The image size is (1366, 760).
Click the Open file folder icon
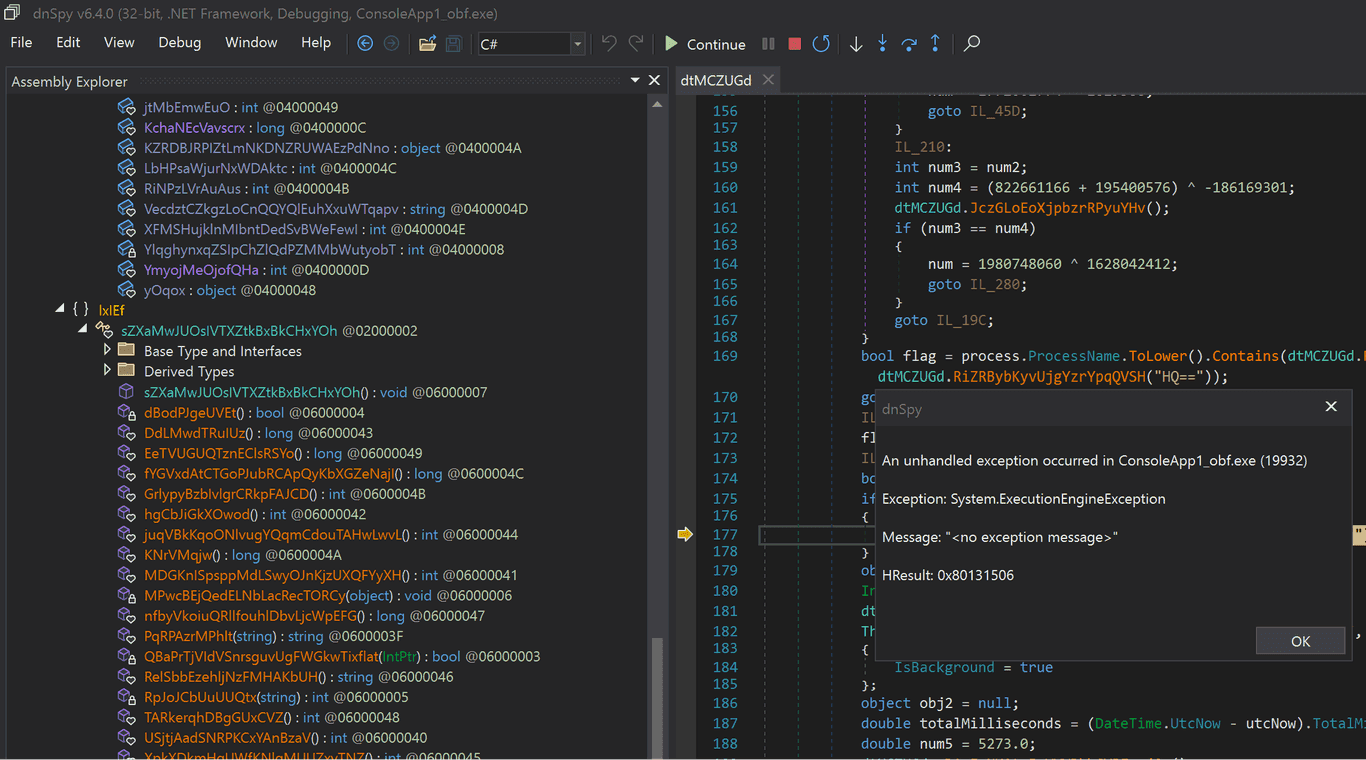[427, 44]
